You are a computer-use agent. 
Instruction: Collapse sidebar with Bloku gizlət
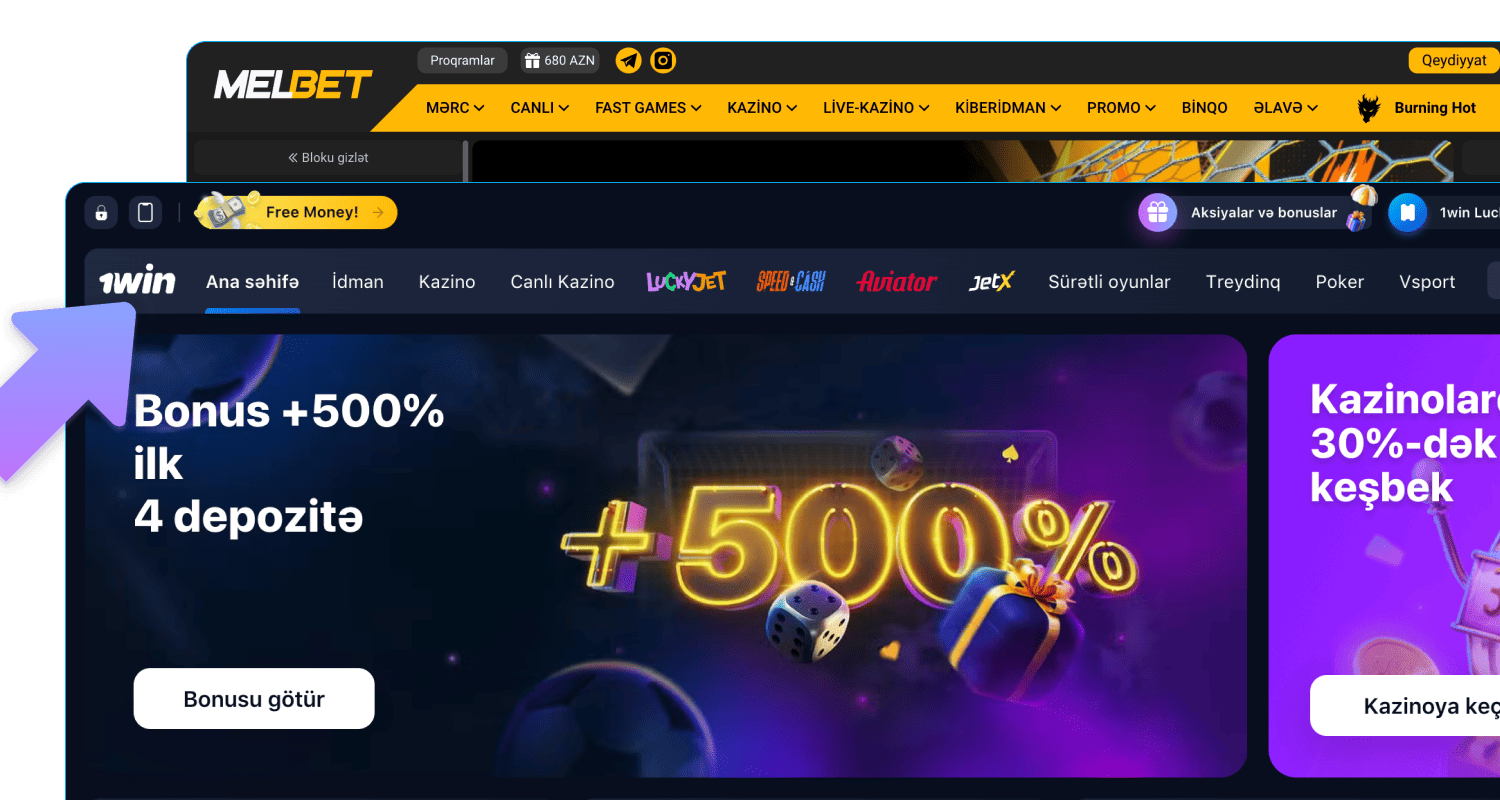click(x=328, y=158)
